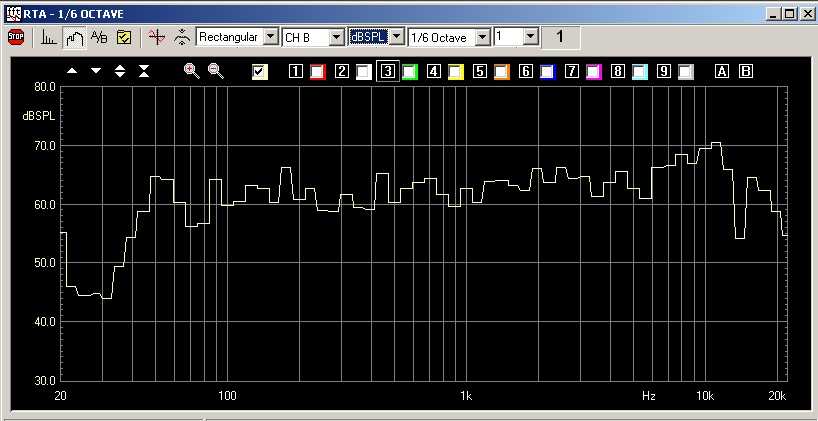This screenshot has width=818, height=421.
Task: Toggle the checkbox left of memory 1
Action: [260, 71]
